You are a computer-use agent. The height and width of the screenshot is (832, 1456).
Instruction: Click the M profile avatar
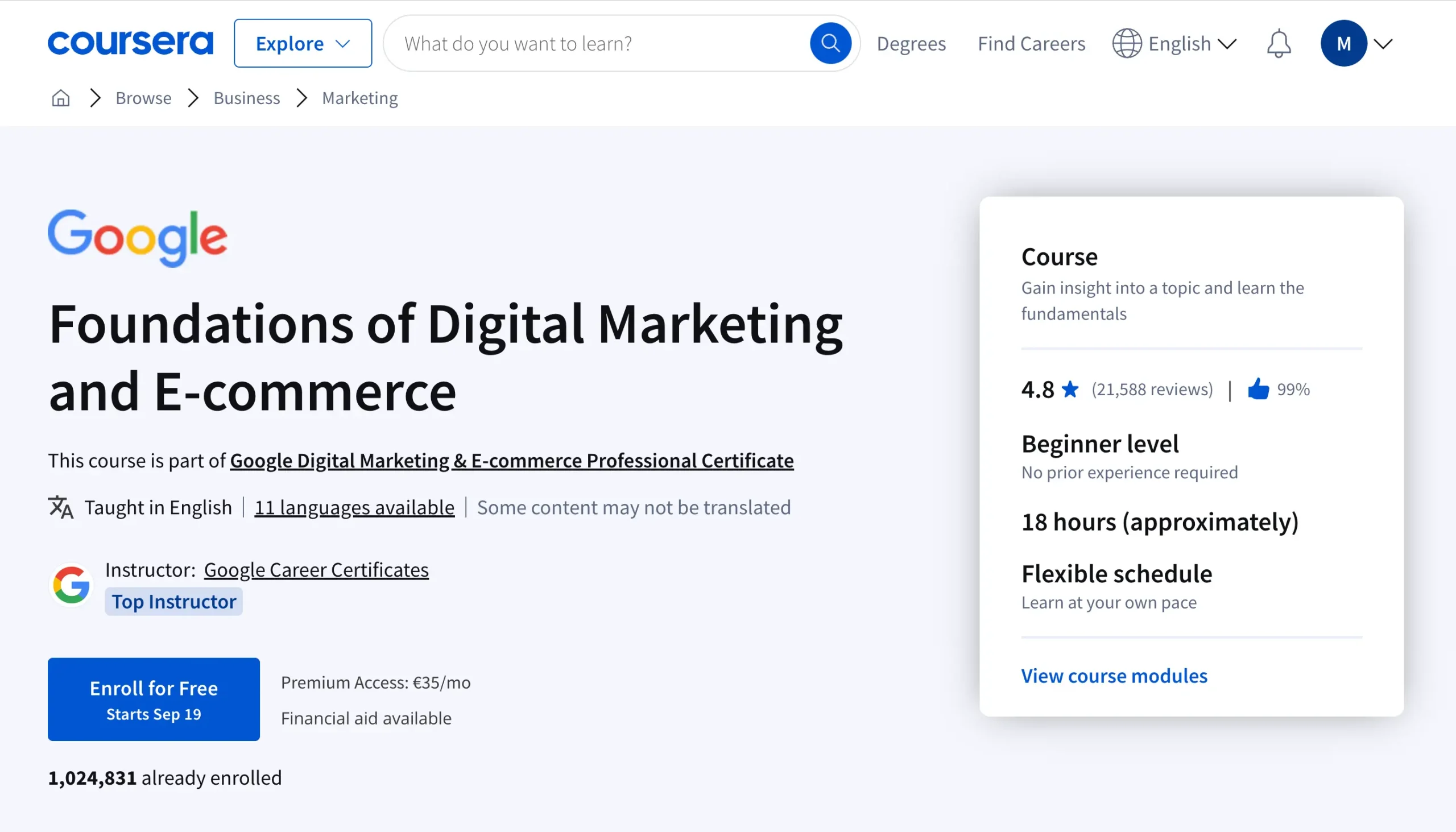tap(1343, 43)
